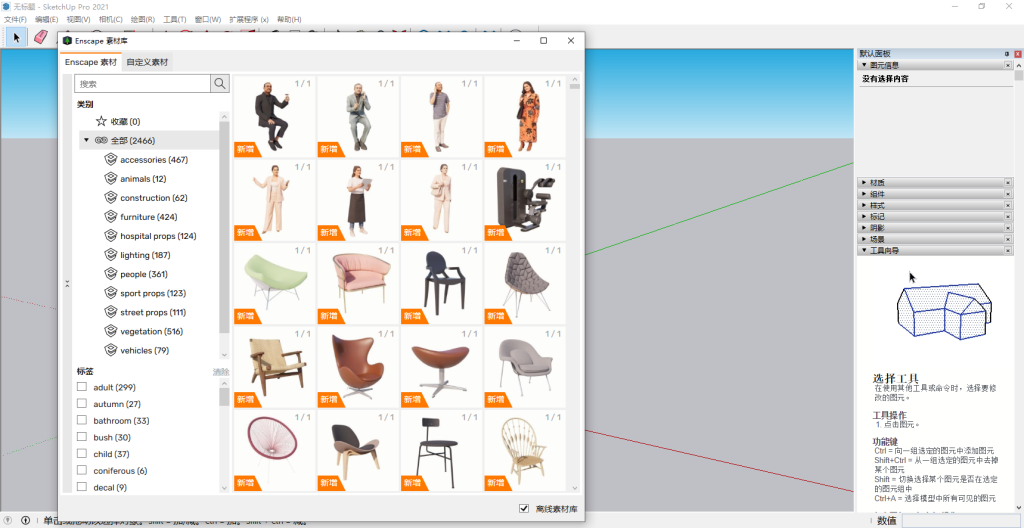The height and width of the screenshot is (528, 1024).
Task: Expand the 阴影 Shadows panel
Action: [x=877, y=228]
